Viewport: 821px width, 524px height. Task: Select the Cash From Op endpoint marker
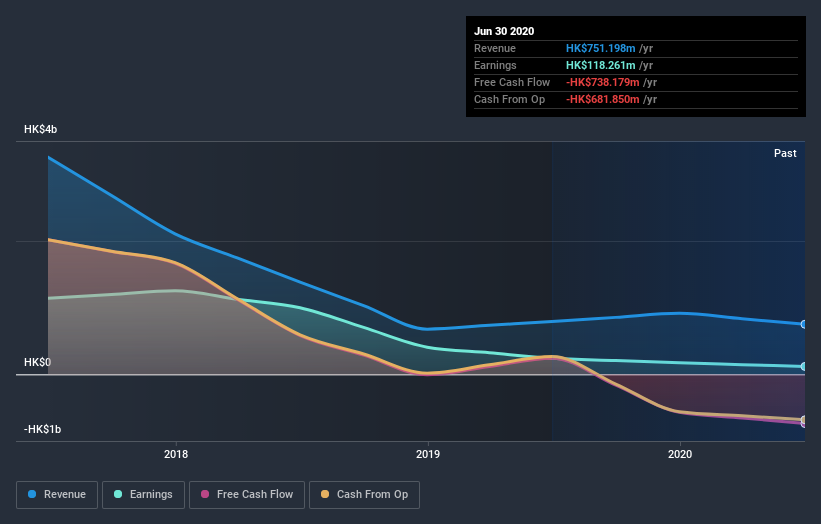tap(803, 420)
